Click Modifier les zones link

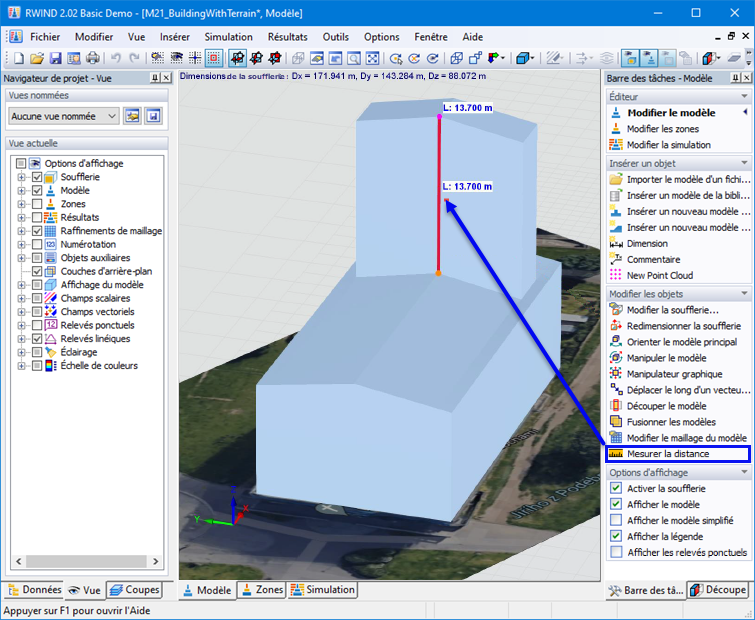click(663, 129)
